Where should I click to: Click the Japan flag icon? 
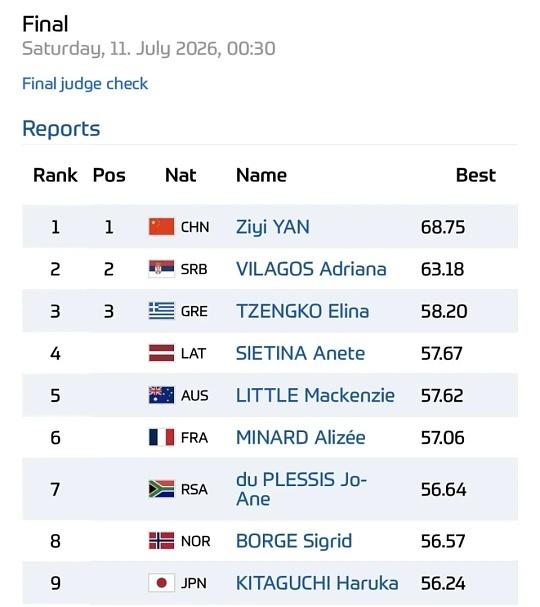coord(161,583)
